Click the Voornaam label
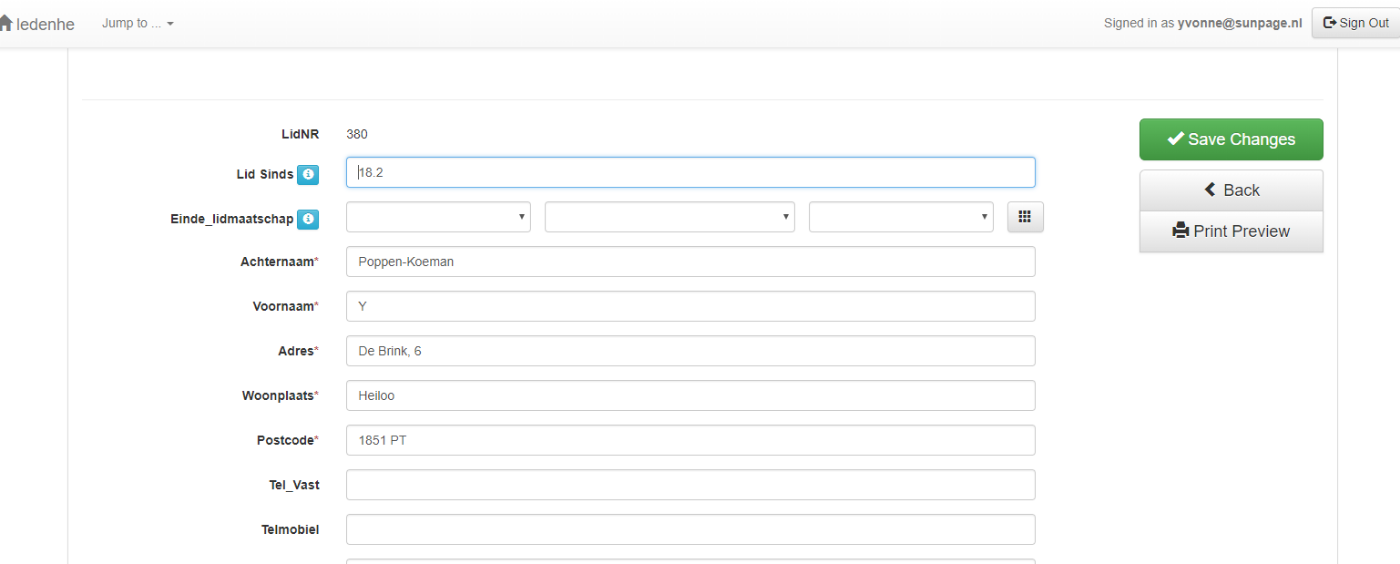 [285, 307]
